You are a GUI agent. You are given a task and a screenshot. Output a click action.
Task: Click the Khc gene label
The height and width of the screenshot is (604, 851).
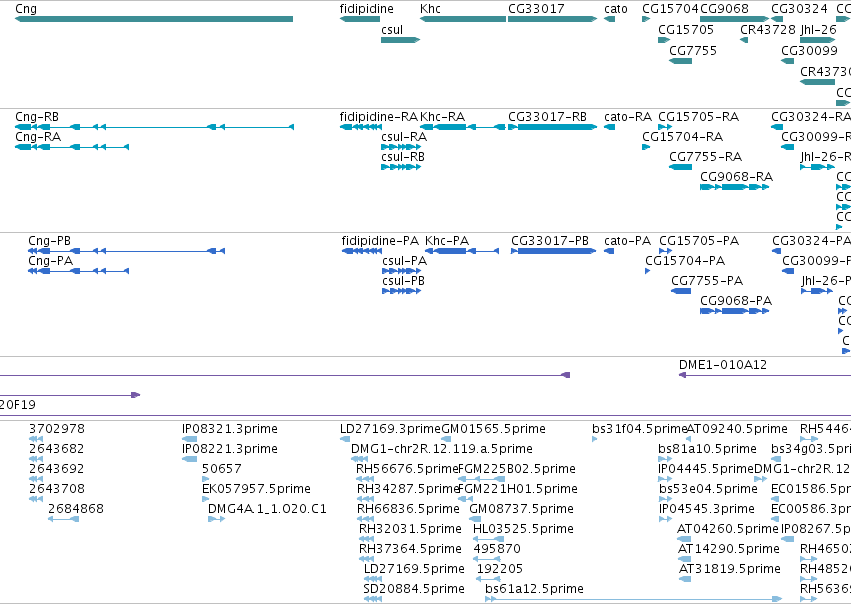click(x=430, y=9)
